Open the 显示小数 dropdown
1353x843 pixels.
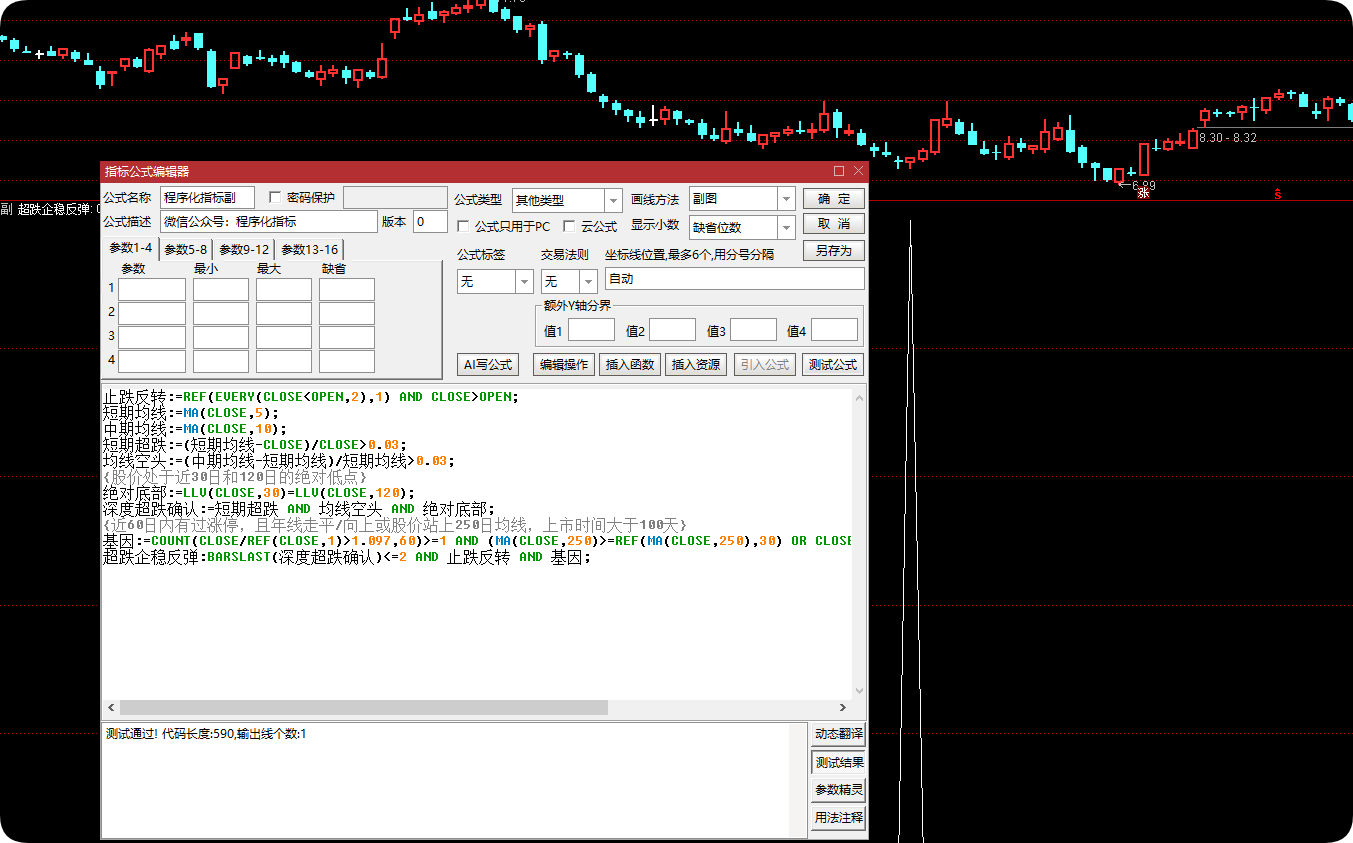[x=742, y=227]
